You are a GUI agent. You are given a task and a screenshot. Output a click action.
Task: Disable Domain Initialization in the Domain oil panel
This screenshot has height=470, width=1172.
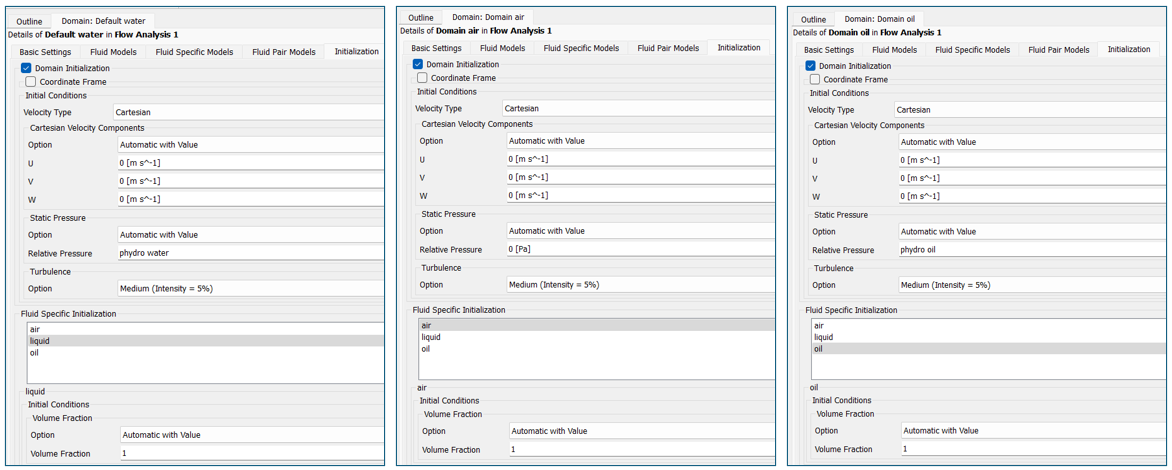pyautogui.click(x=812, y=66)
